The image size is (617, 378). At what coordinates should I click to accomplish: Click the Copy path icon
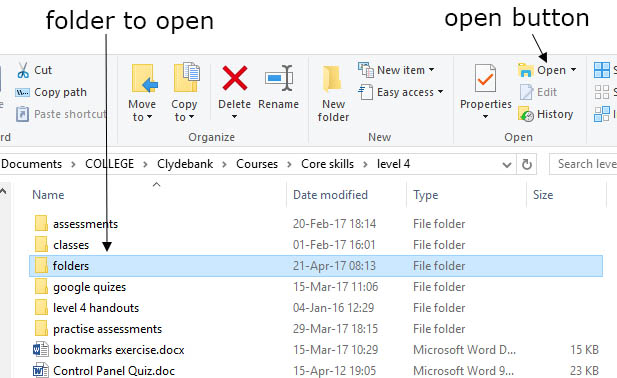(x=22, y=92)
